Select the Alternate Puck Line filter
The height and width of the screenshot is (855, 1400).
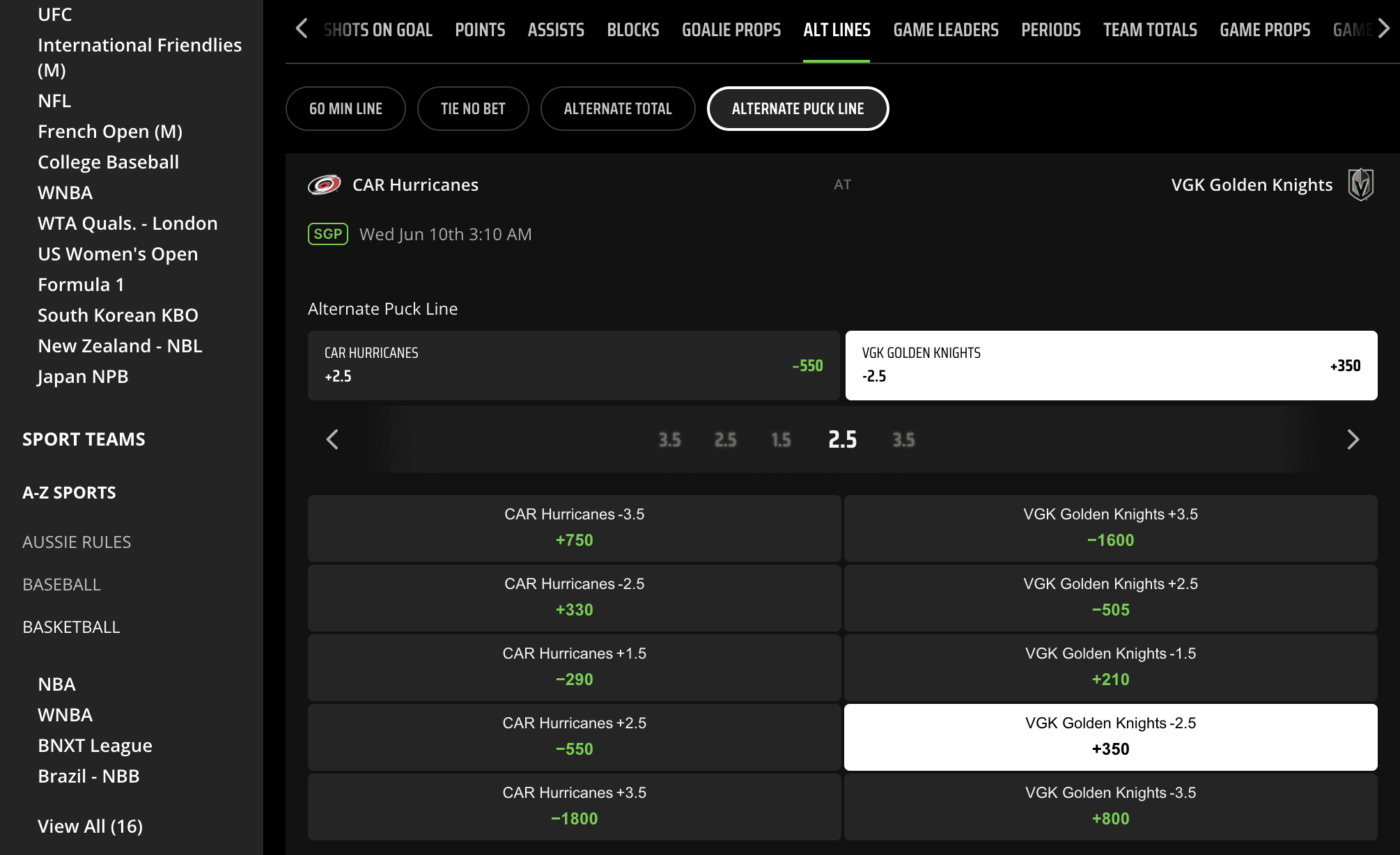point(798,109)
